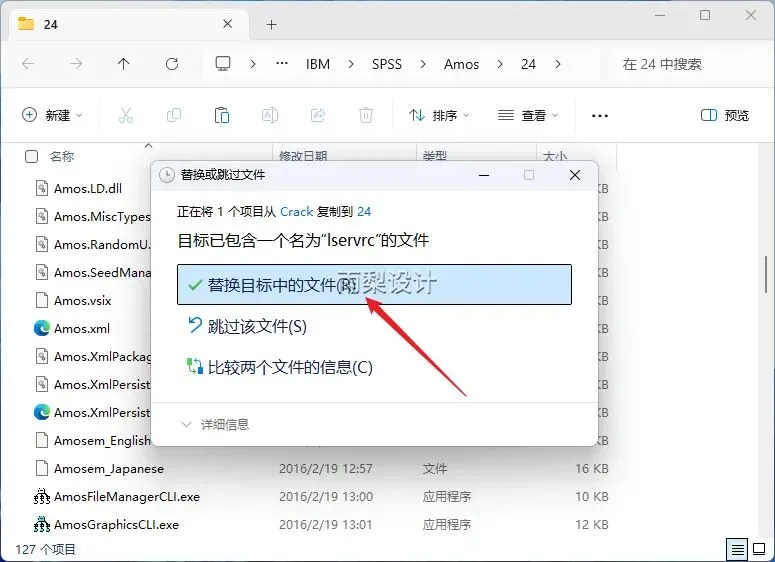Viewport: 775px width, 562px height.
Task: Click the Amos breadcrumb segment
Action: [462, 64]
